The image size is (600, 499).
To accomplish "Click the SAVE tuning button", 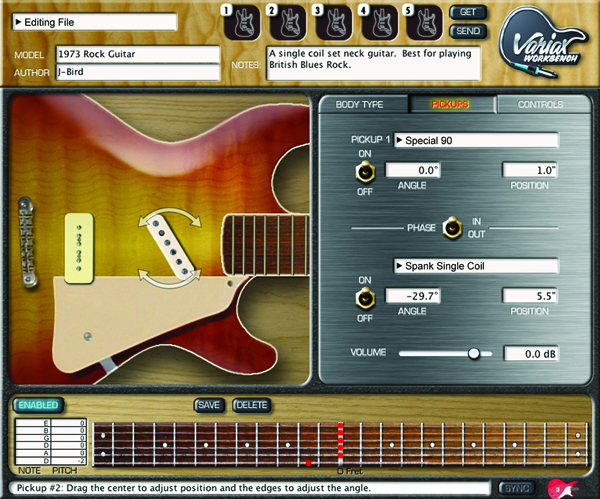I will (209, 405).
